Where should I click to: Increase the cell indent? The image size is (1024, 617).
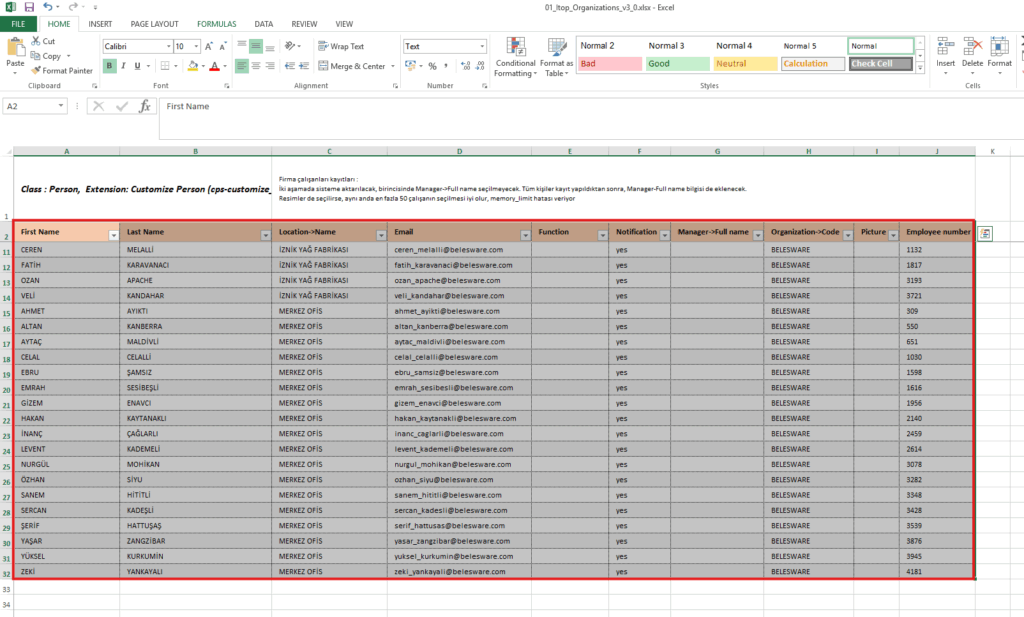point(304,66)
